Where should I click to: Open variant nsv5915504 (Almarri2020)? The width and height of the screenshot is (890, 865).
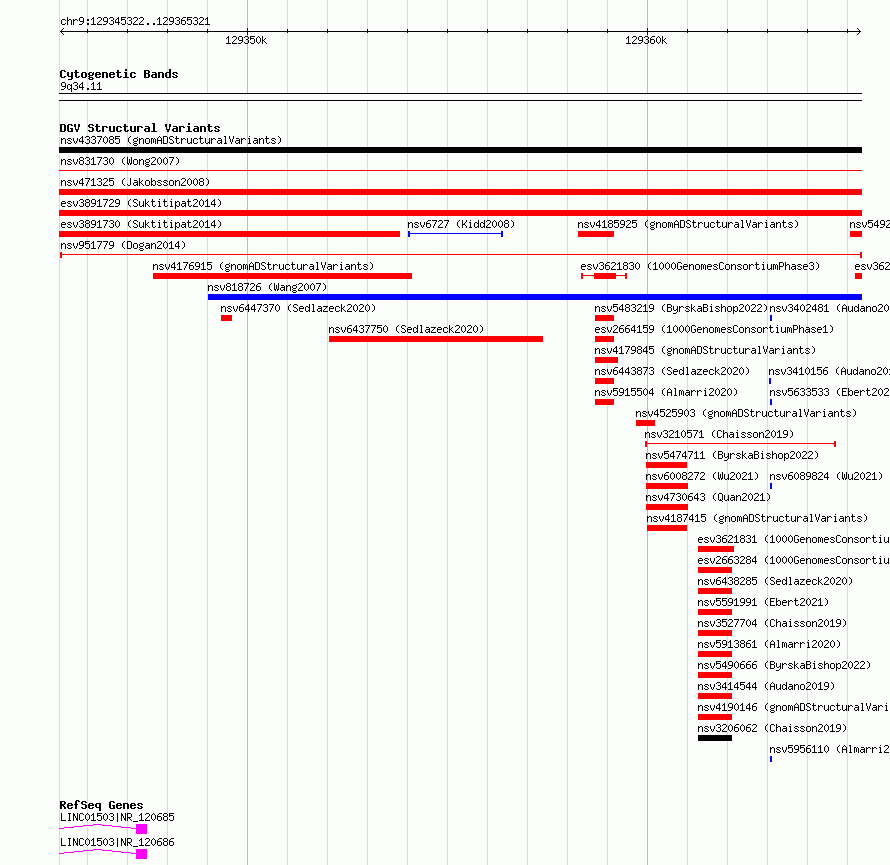[x=666, y=392]
